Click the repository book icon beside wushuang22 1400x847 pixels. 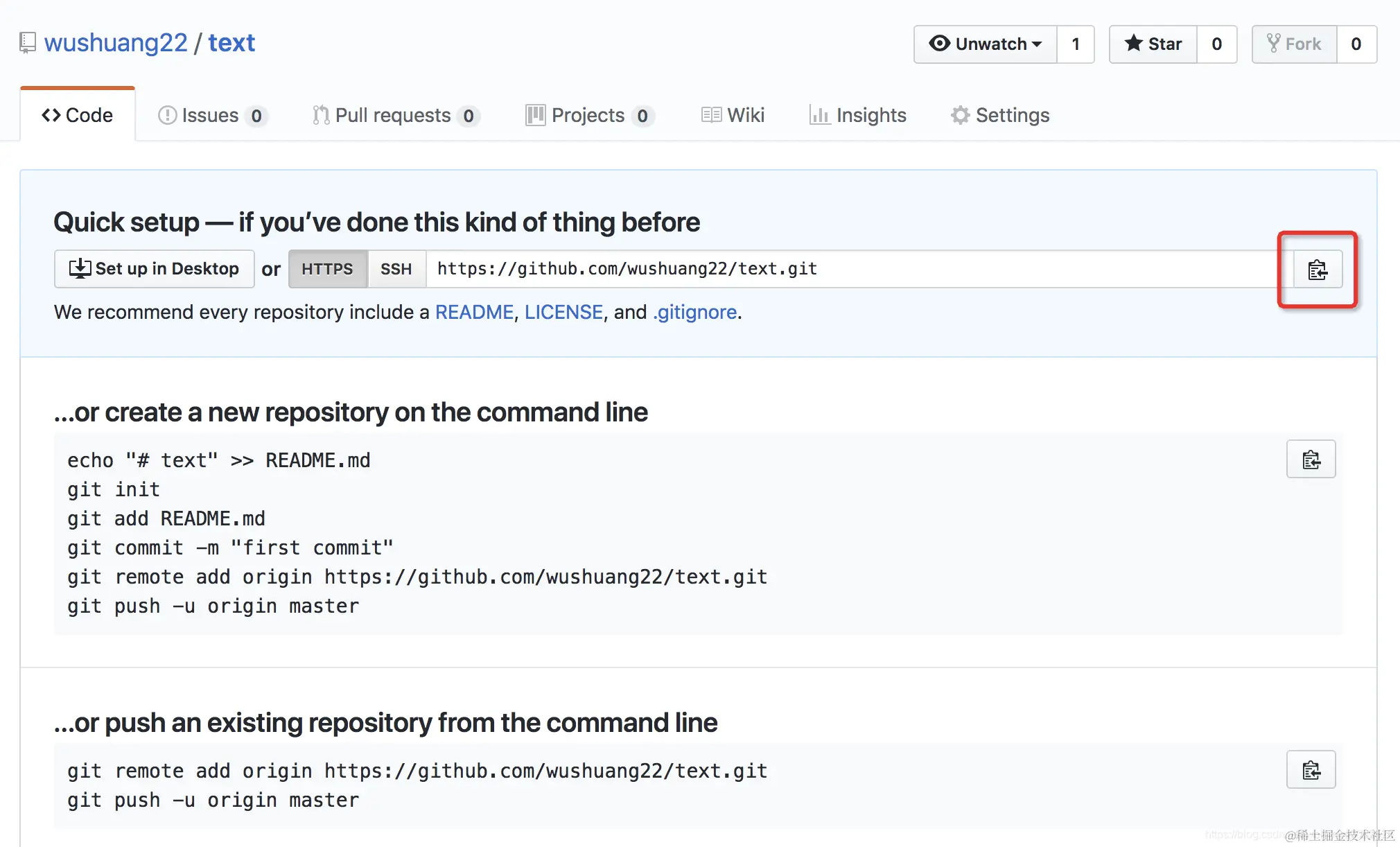[27, 43]
